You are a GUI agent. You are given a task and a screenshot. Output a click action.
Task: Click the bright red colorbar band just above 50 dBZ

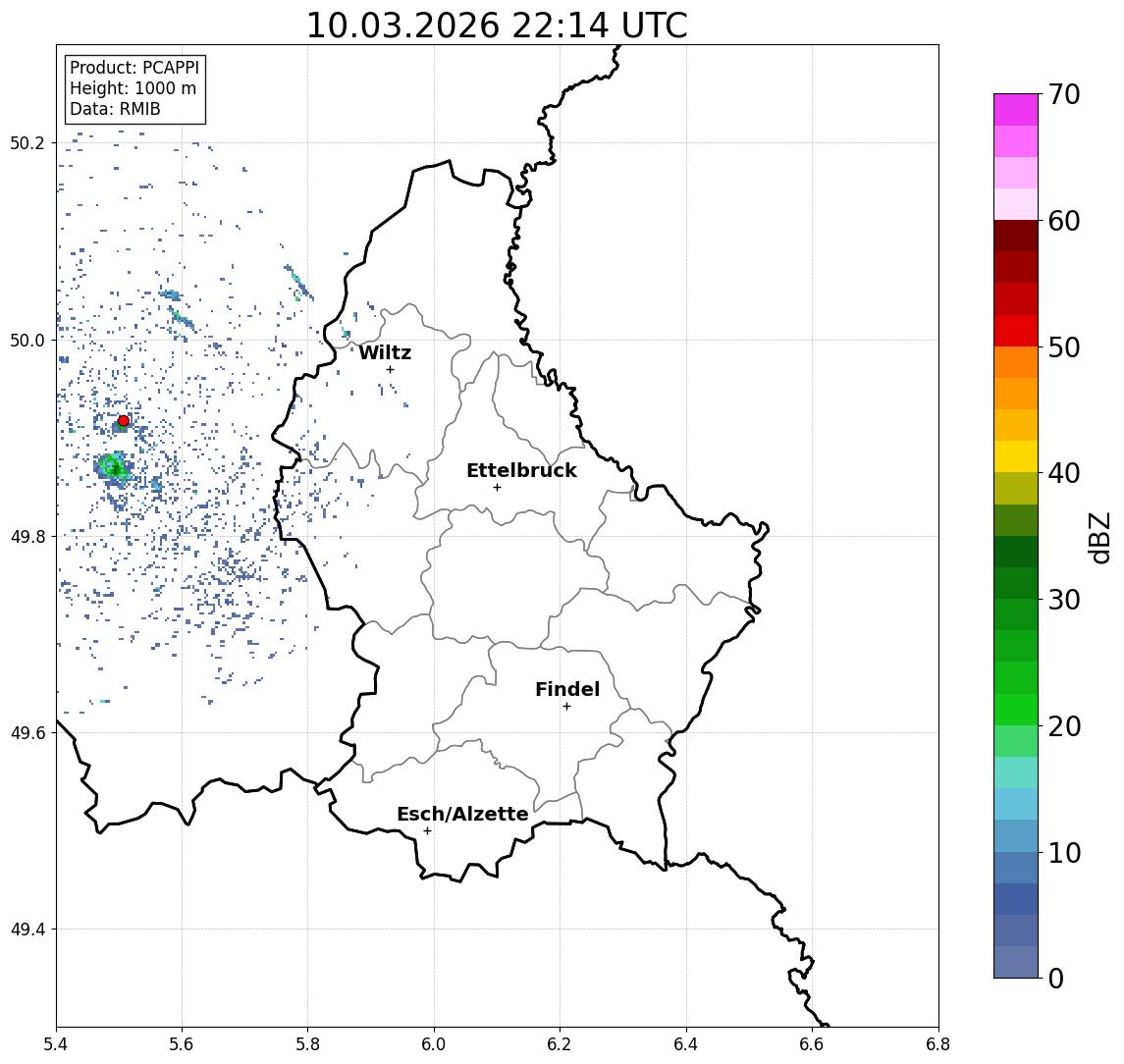click(1016, 331)
